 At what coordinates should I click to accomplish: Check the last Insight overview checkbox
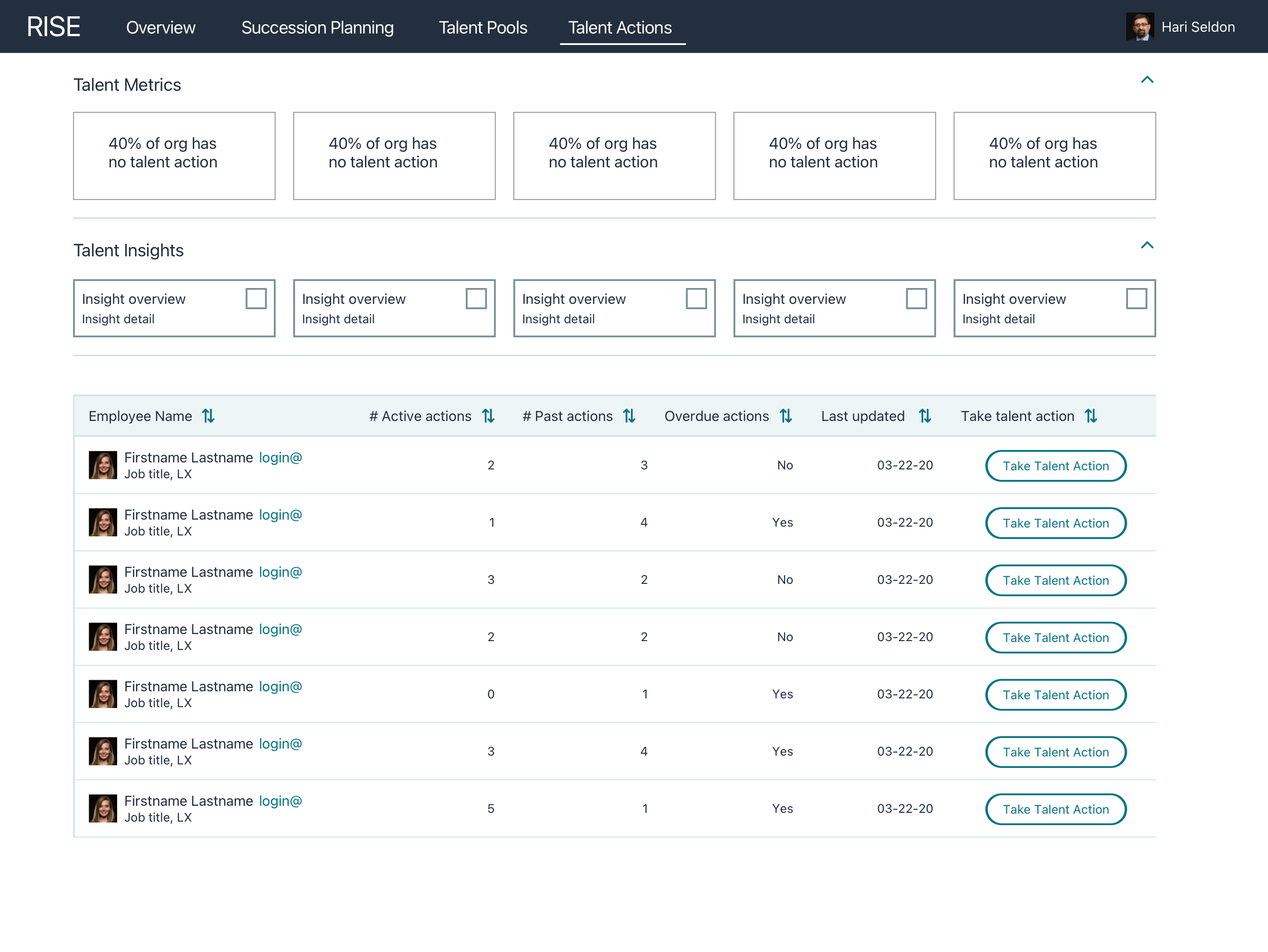pos(1136,299)
